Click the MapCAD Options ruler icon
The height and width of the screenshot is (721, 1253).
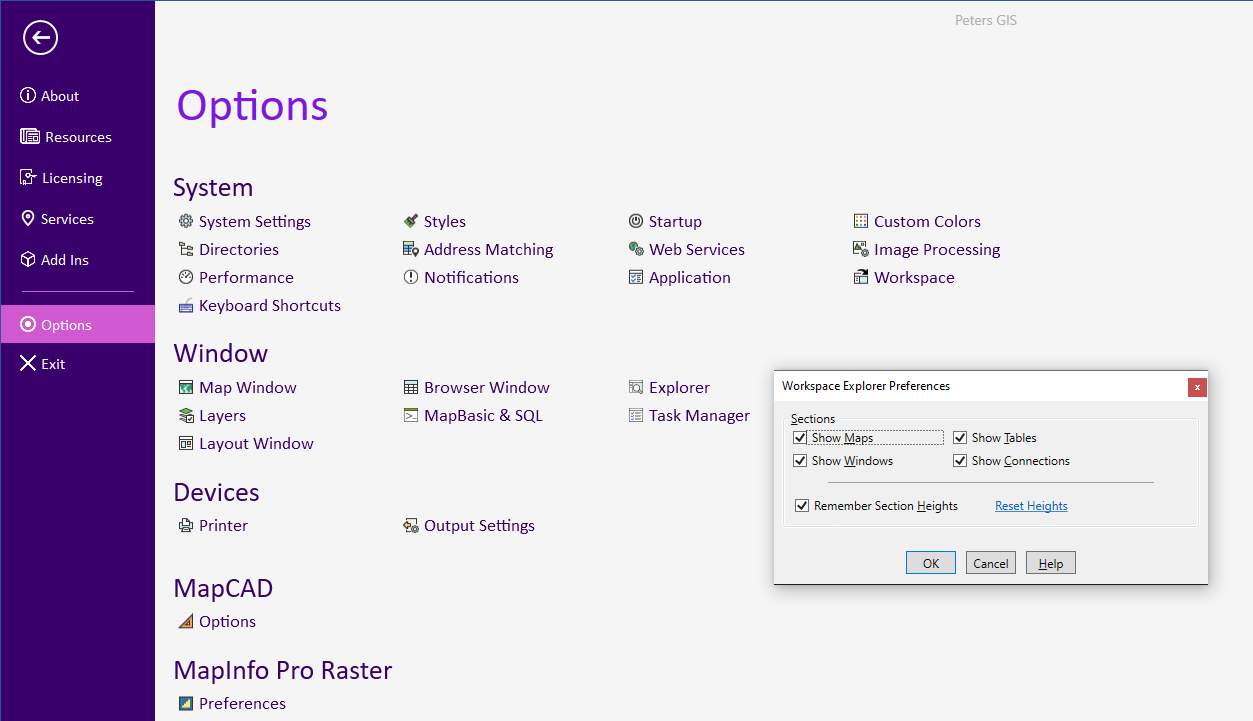coord(186,621)
